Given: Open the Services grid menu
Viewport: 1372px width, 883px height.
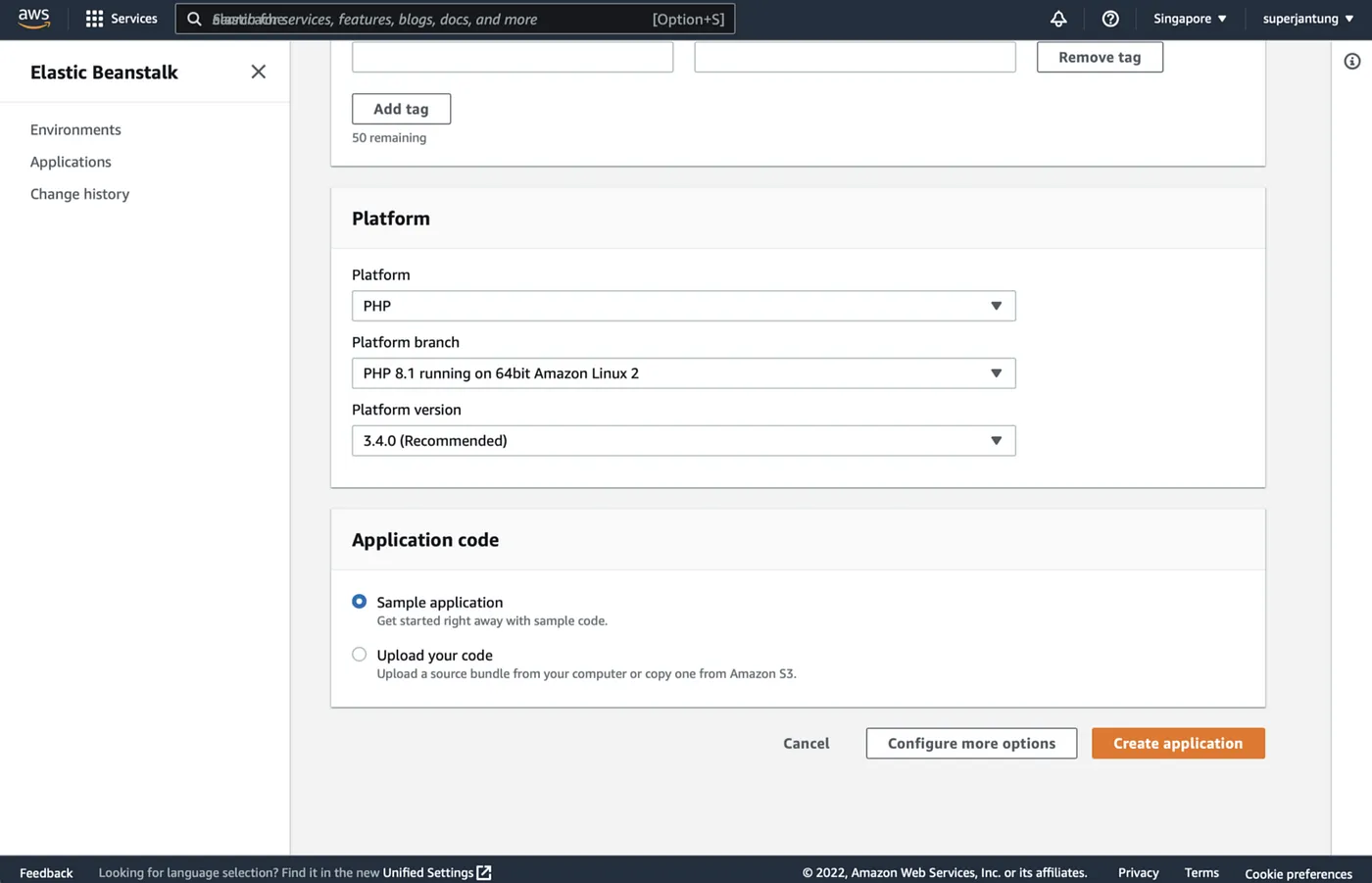Looking at the screenshot, I should (94, 19).
